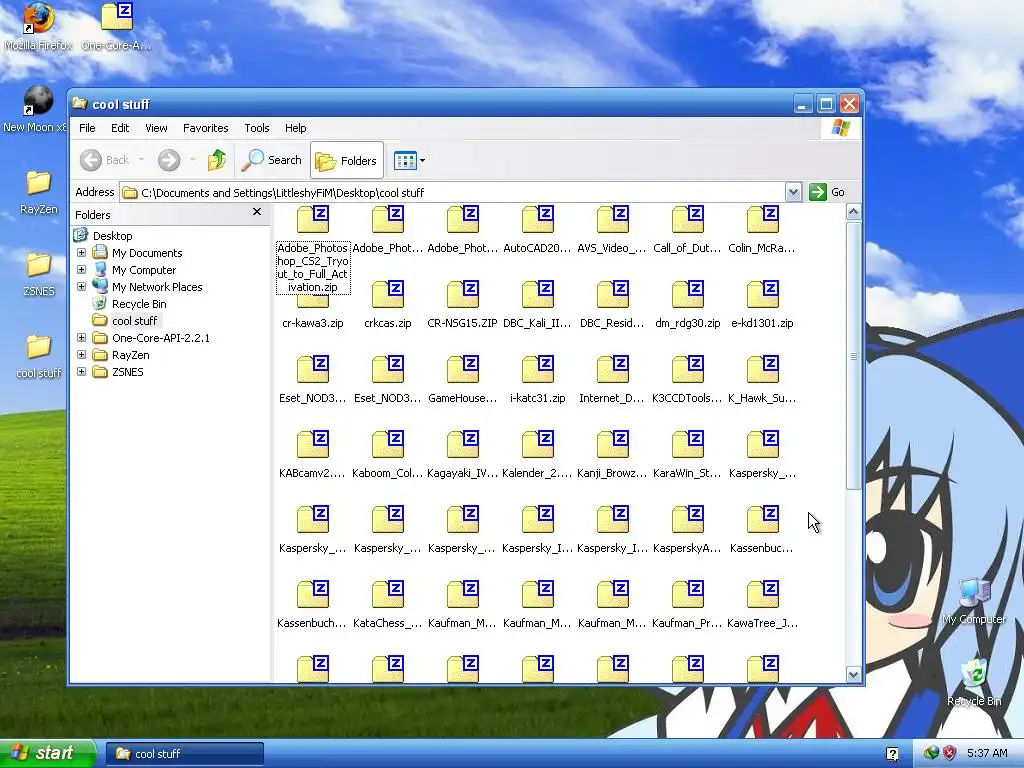Open the Favorites menu

tap(206, 128)
